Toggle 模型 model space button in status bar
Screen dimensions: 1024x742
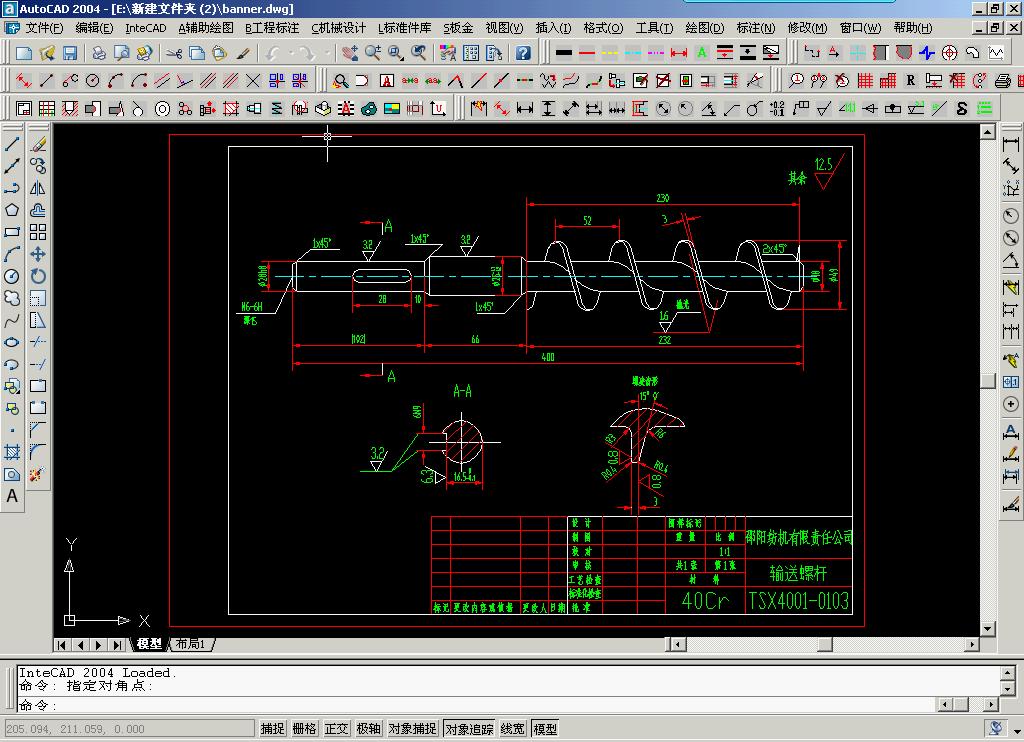tap(545, 728)
